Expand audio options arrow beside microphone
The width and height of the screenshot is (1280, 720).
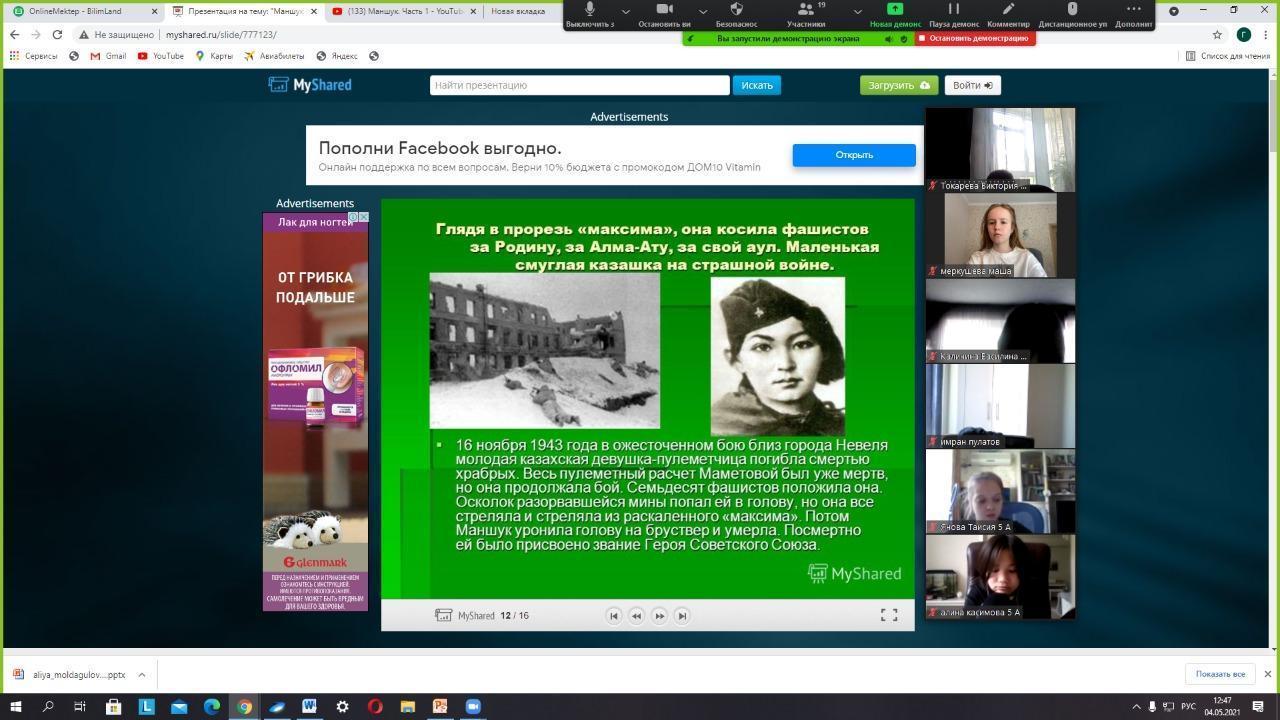(x=626, y=12)
